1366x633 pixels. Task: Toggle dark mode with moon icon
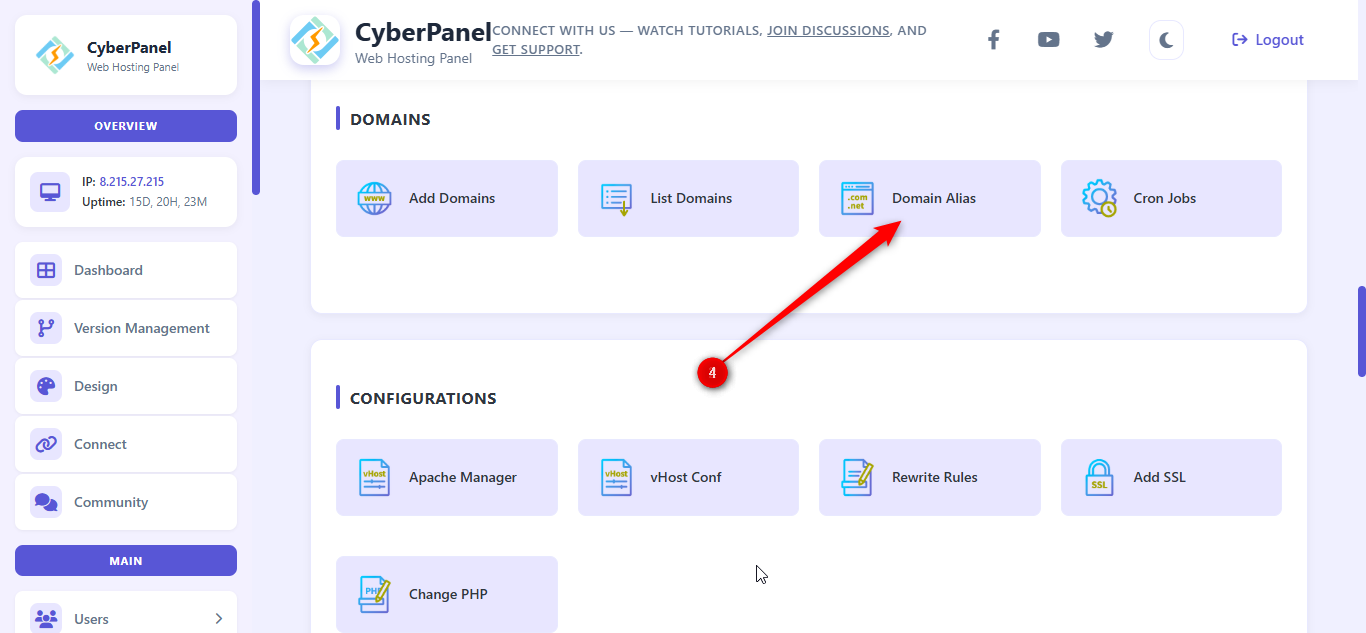coord(1166,40)
